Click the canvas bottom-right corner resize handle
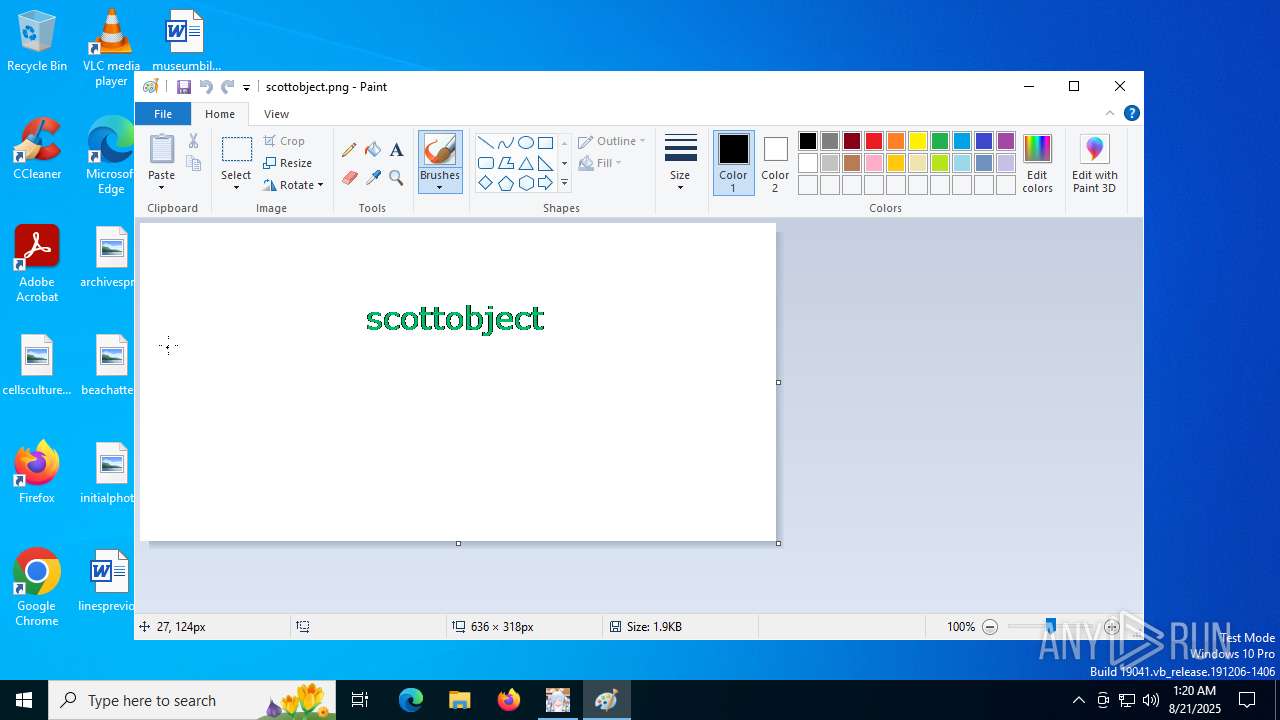 778,543
